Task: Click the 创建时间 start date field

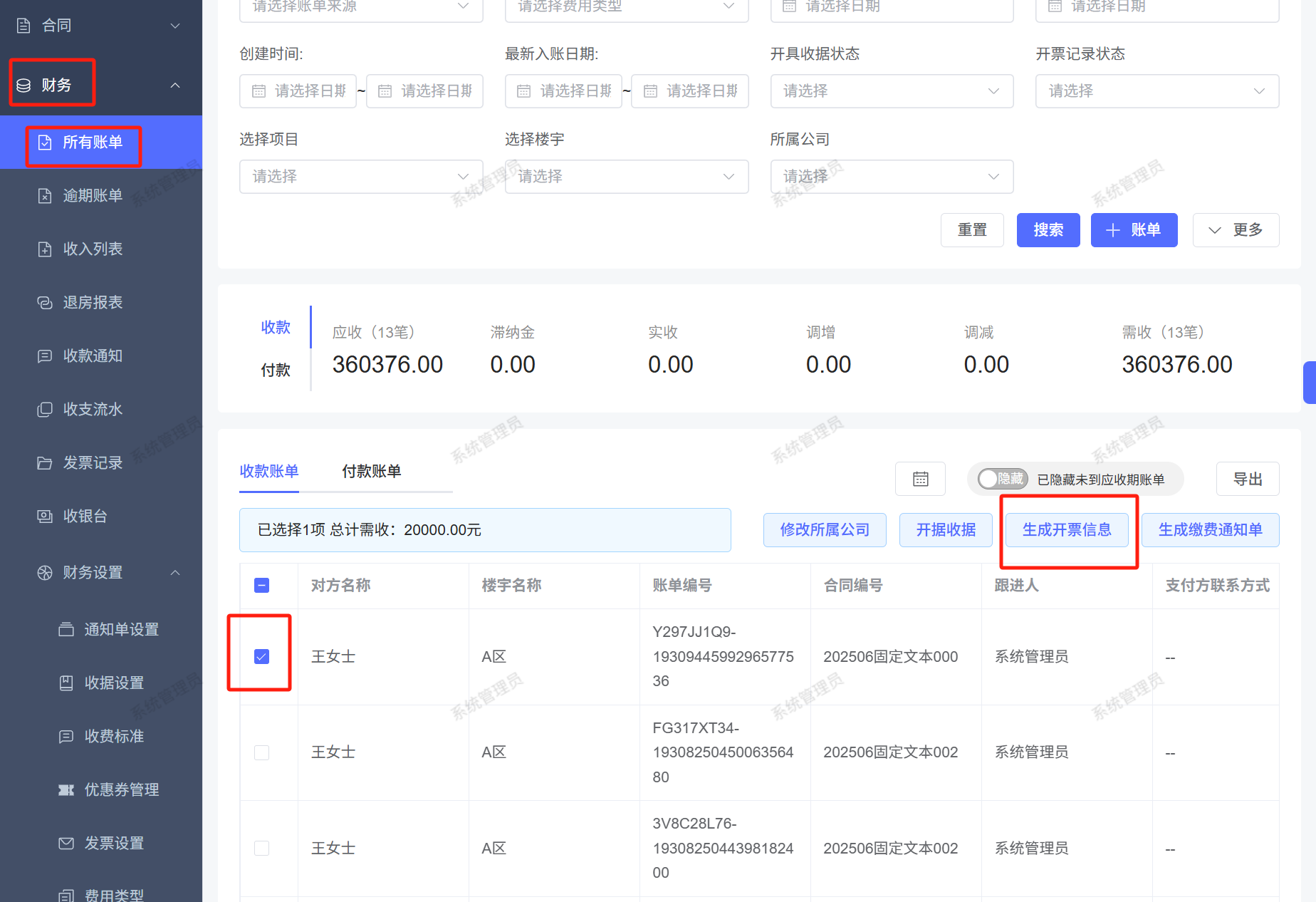Action: (298, 91)
